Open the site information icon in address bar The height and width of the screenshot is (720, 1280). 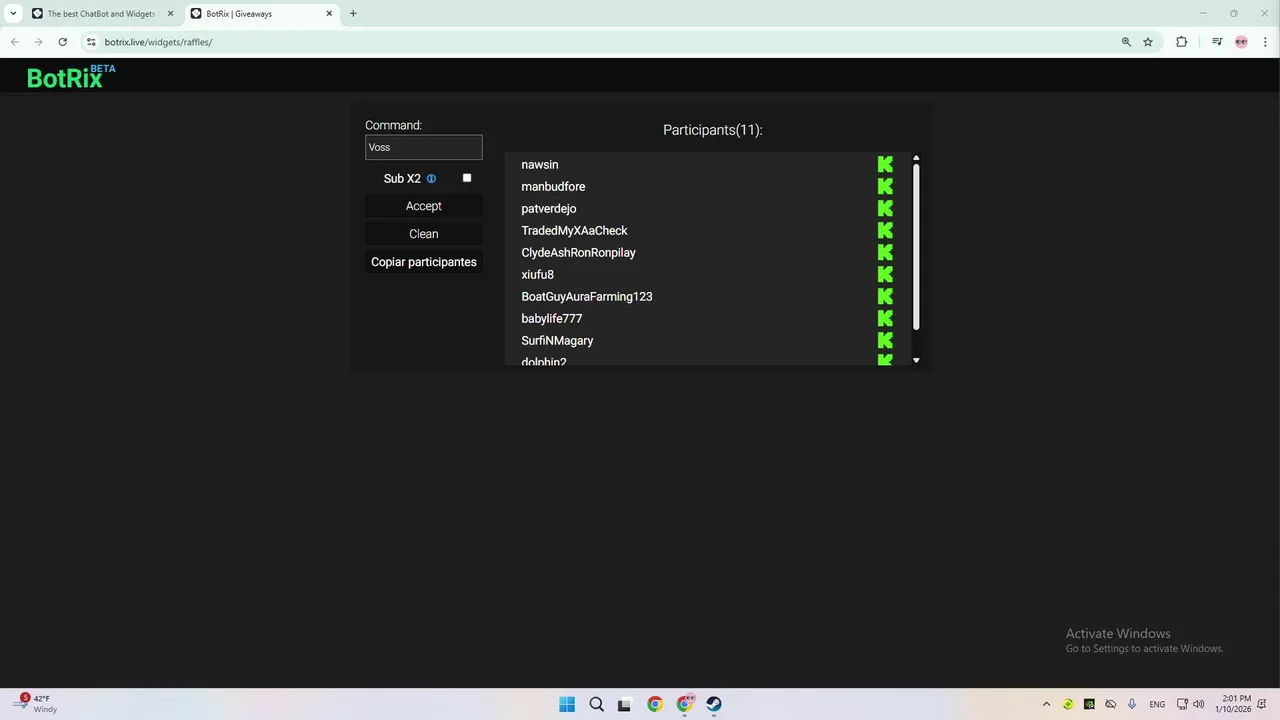click(x=91, y=42)
